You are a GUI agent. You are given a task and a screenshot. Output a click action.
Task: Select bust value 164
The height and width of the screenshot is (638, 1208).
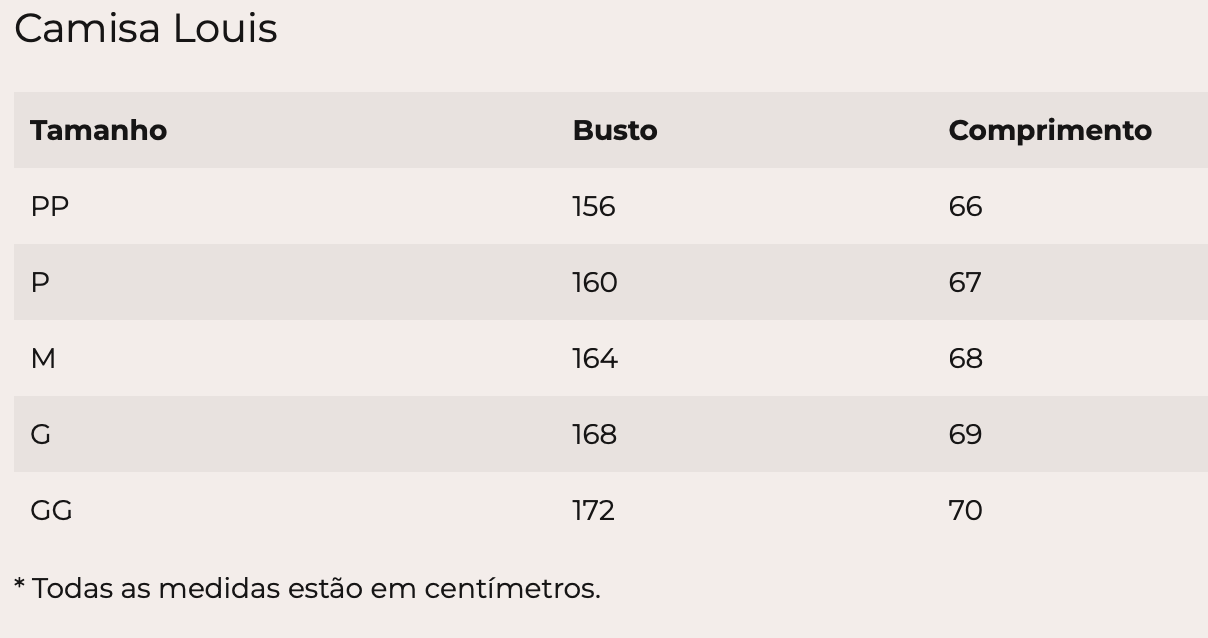pos(595,358)
